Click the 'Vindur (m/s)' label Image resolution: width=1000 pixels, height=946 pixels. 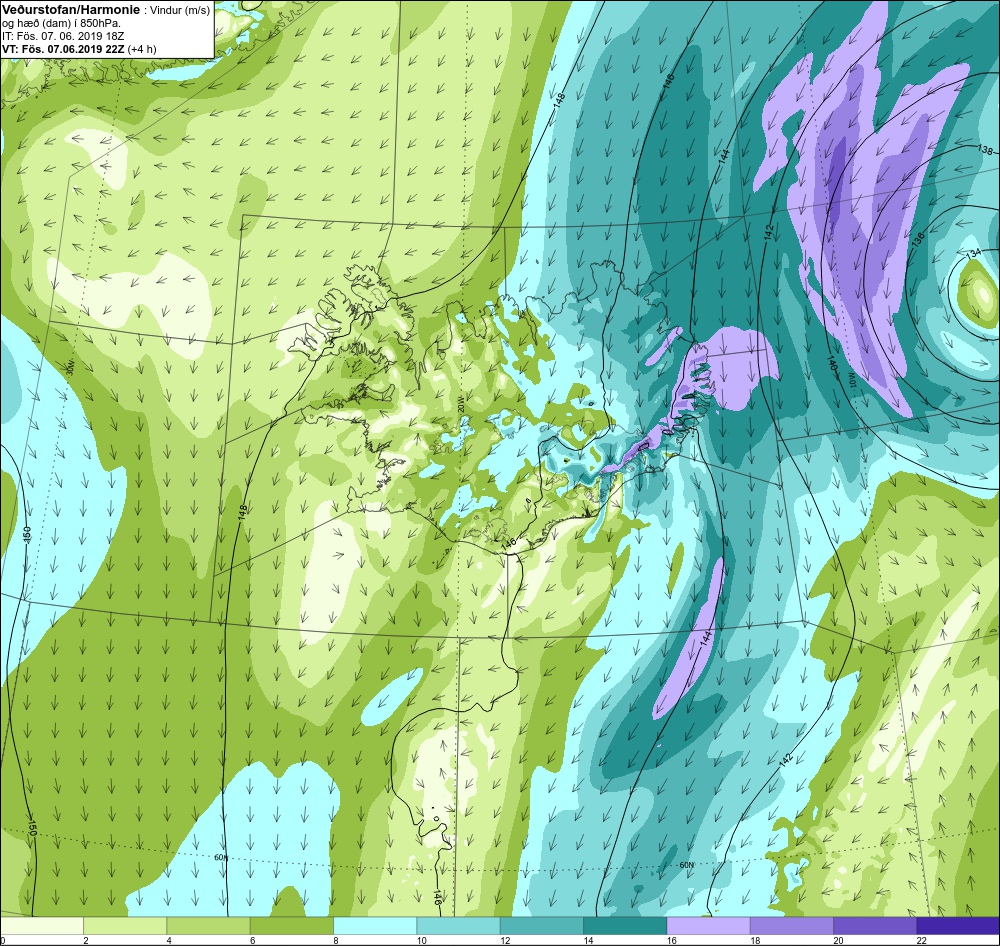179,11
